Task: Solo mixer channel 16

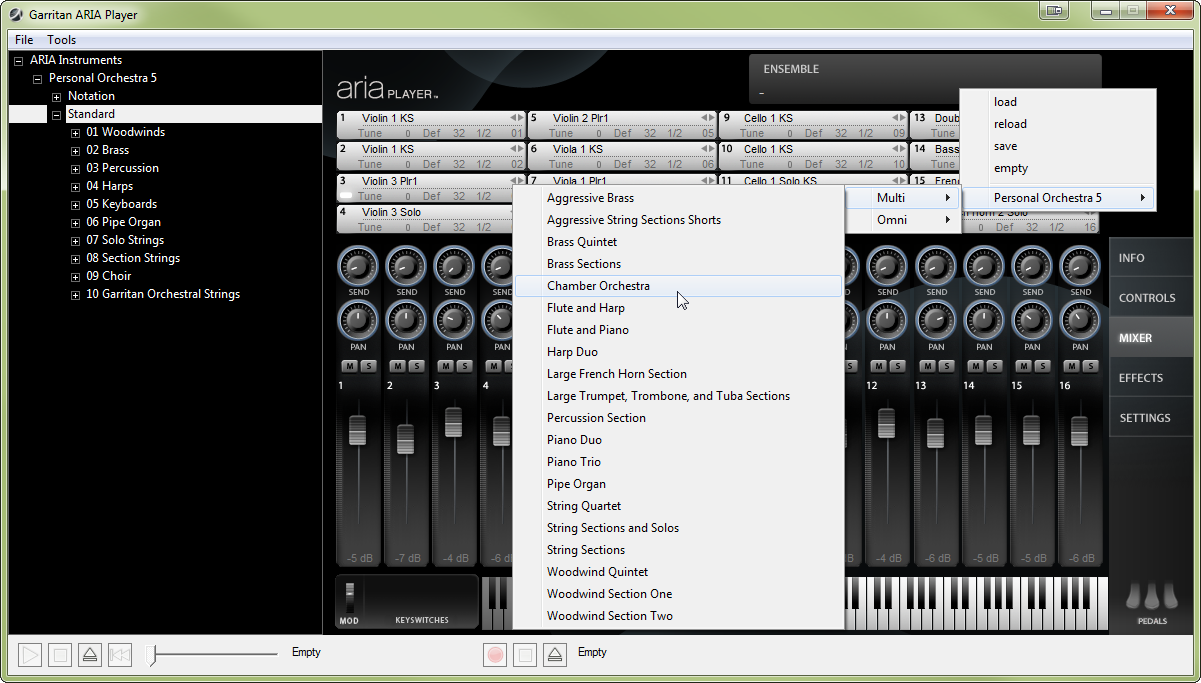Action: point(1090,366)
